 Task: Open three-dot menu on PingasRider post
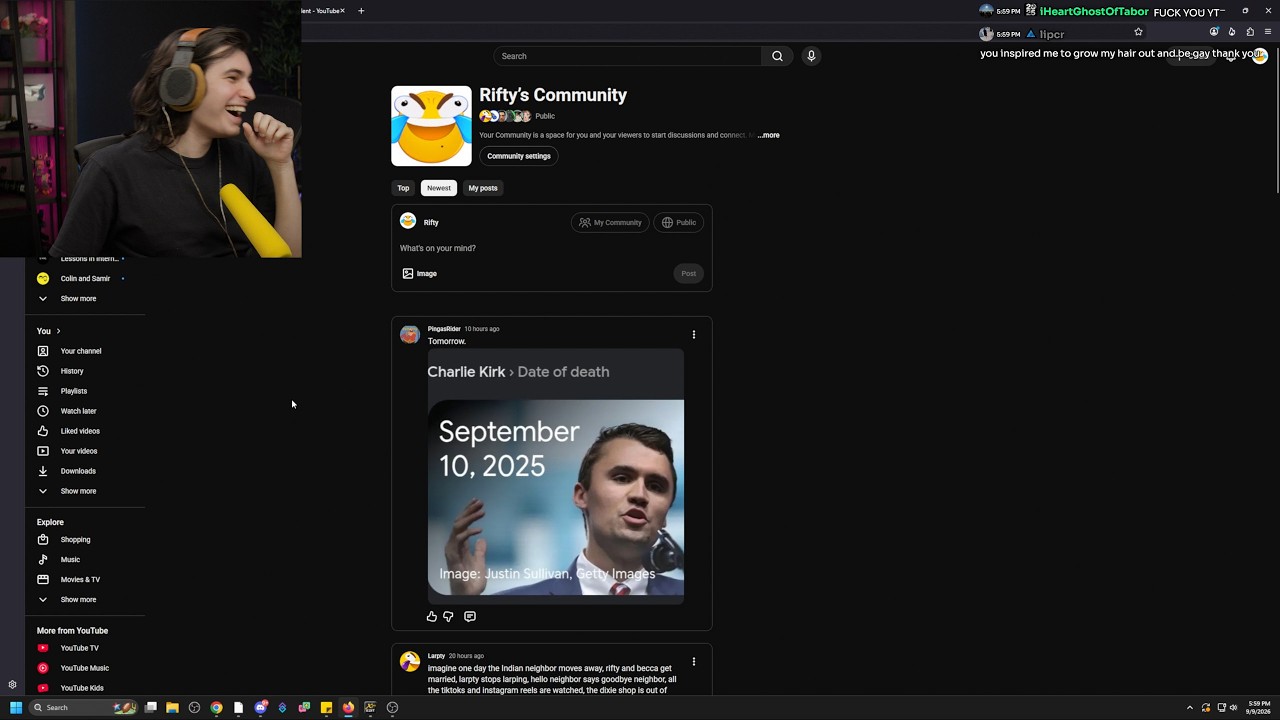point(694,335)
